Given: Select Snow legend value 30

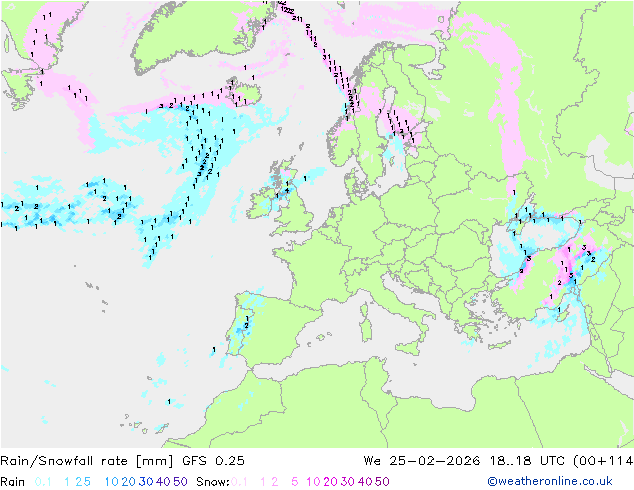Looking at the screenshot, I should (x=348, y=482).
